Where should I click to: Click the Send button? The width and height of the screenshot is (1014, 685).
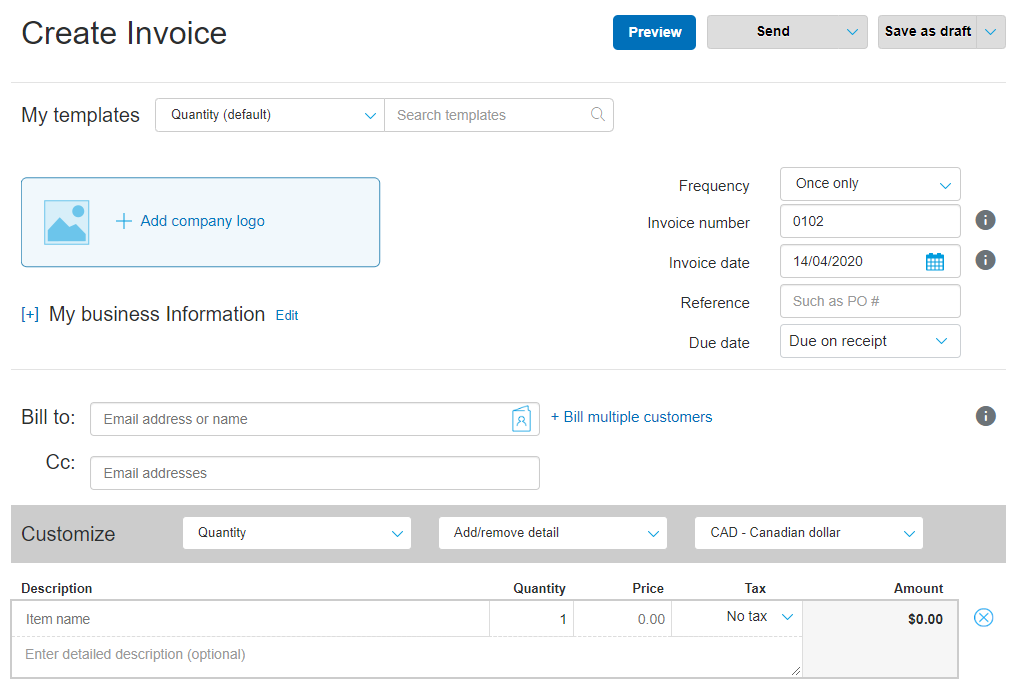[x=772, y=32]
